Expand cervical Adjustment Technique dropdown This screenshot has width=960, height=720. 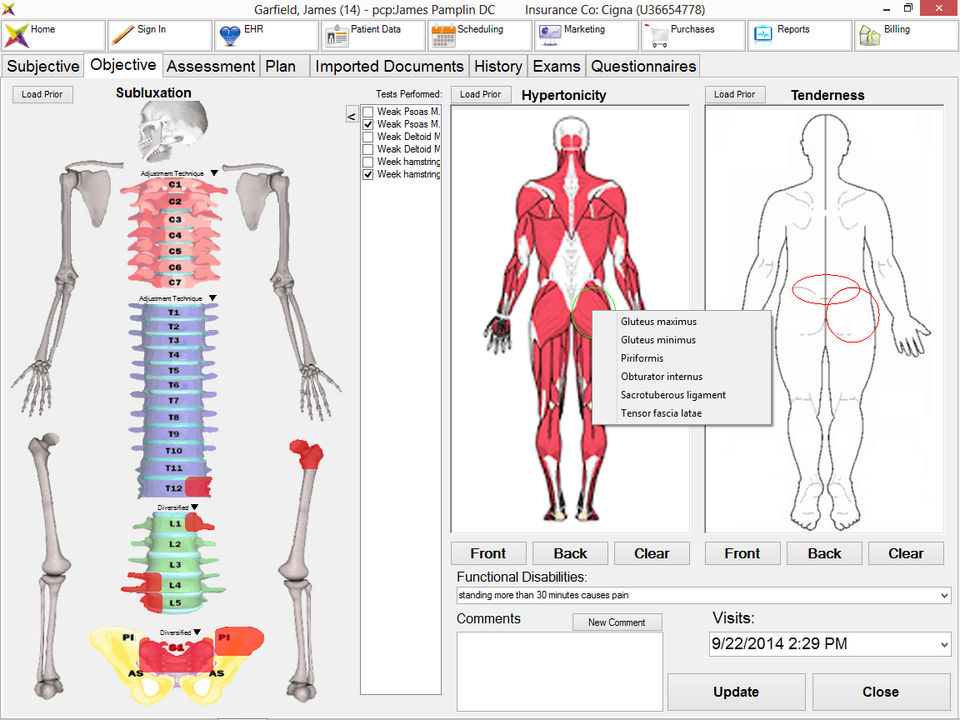214,173
